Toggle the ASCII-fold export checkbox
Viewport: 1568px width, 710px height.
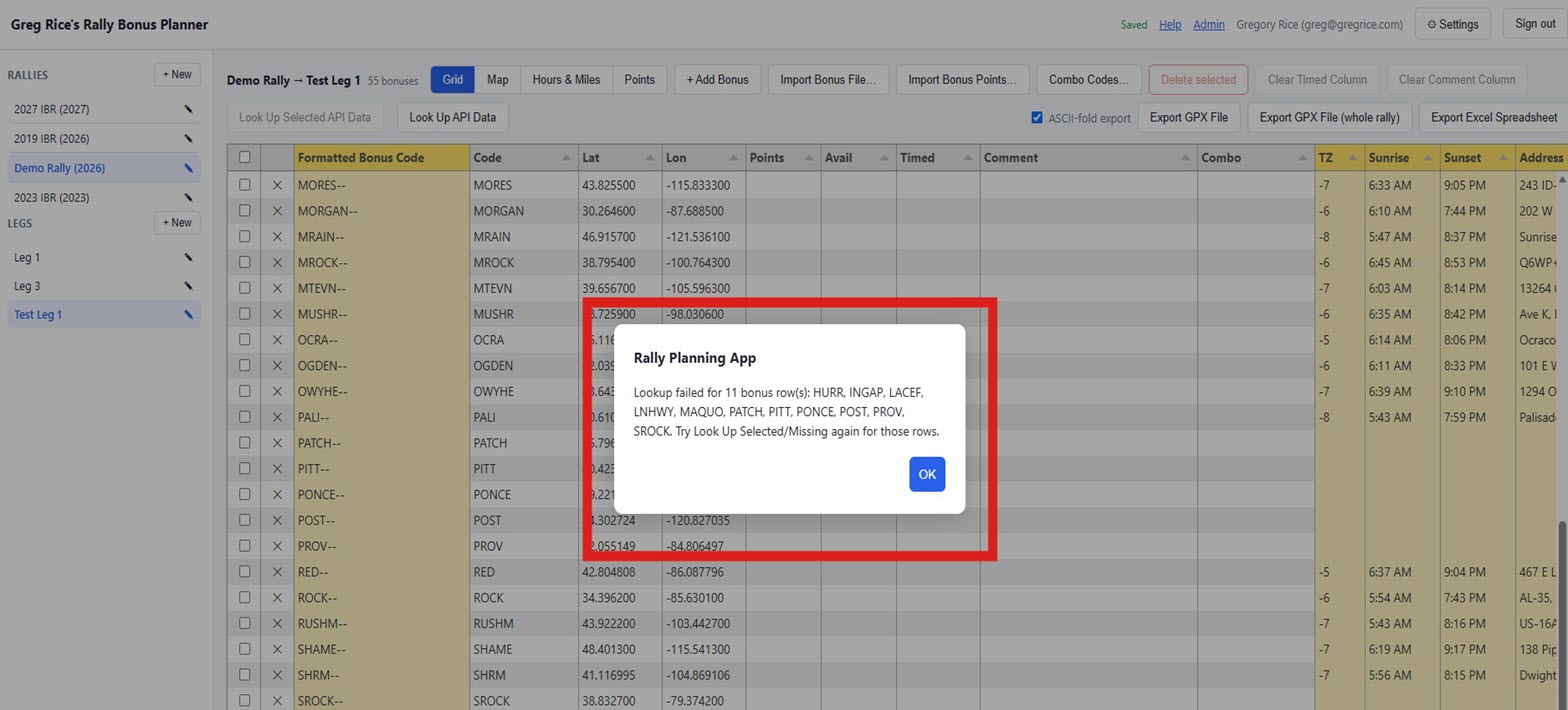(1037, 118)
